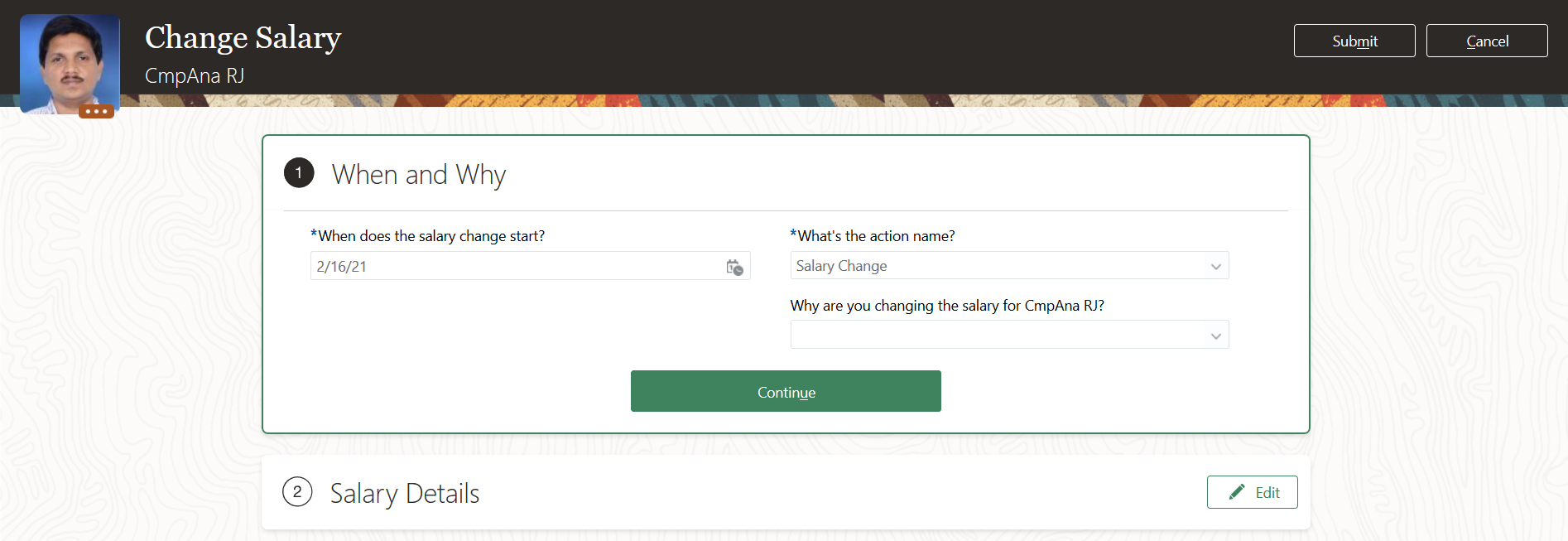Image resolution: width=1568 pixels, height=541 pixels.
Task: Open the employee profile photo
Action: tap(70, 60)
